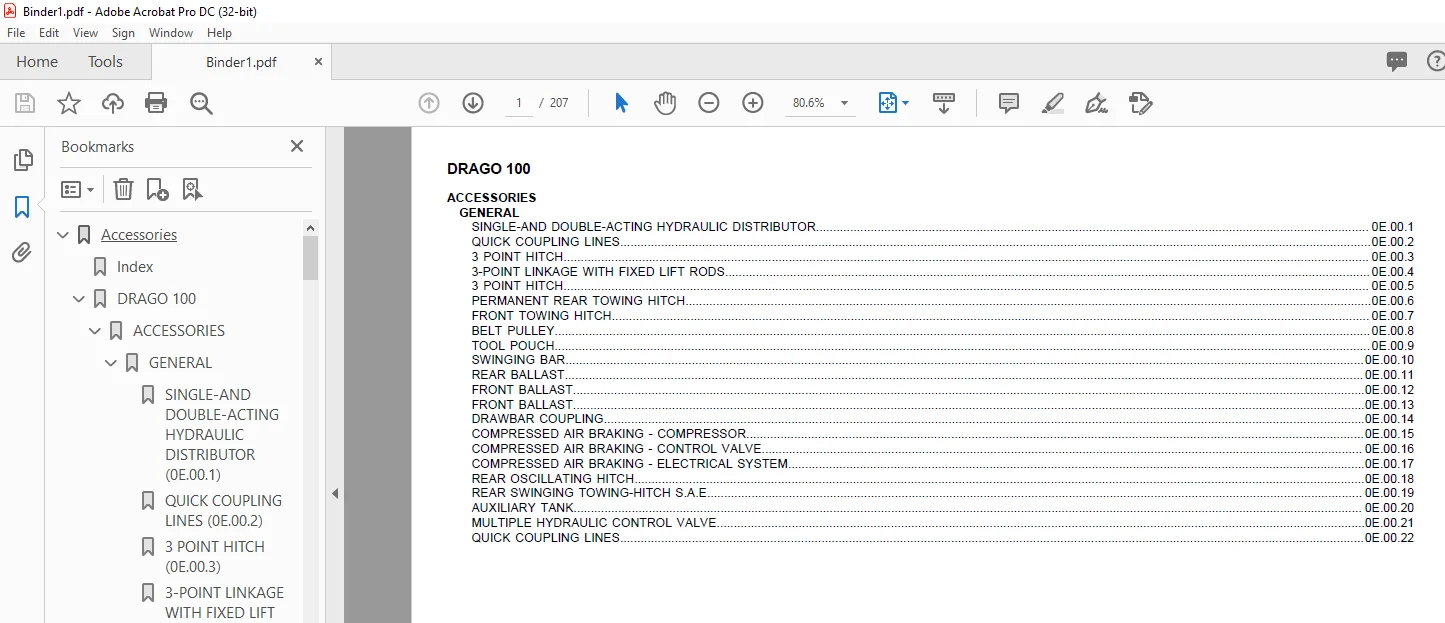Open the Edit menu

49,33
